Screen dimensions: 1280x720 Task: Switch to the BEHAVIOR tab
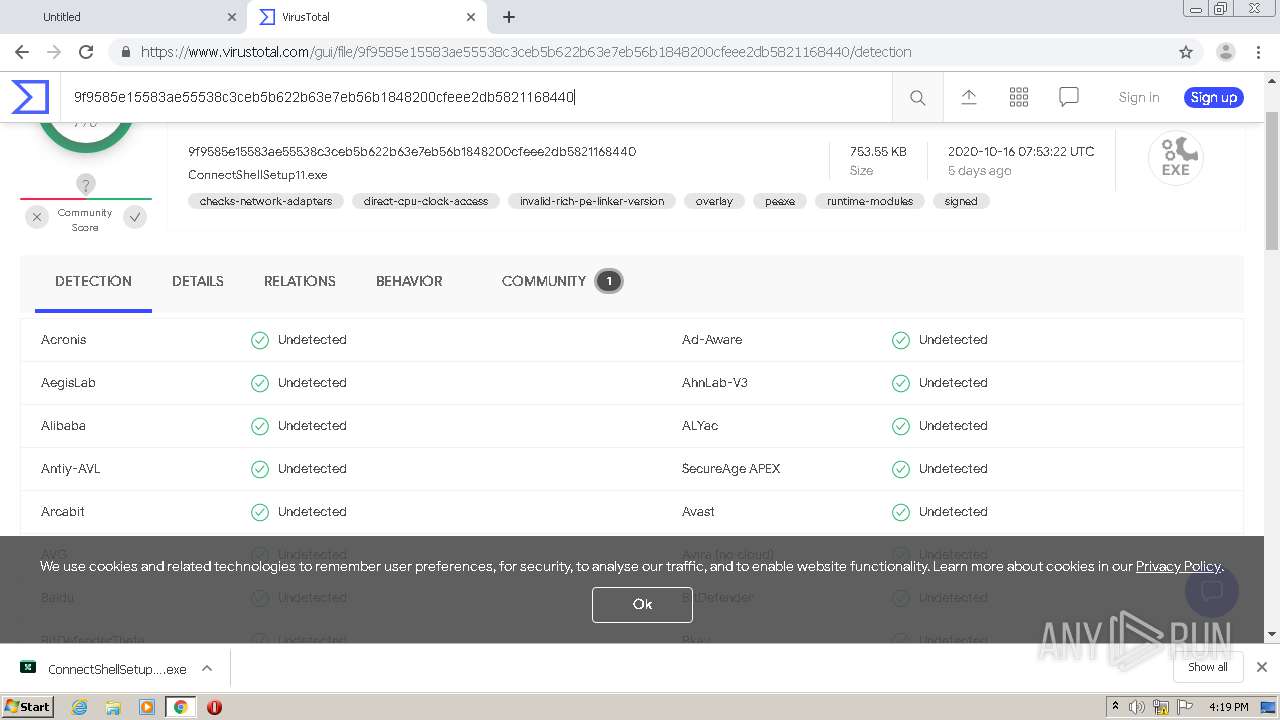click(x=409, y=281)
